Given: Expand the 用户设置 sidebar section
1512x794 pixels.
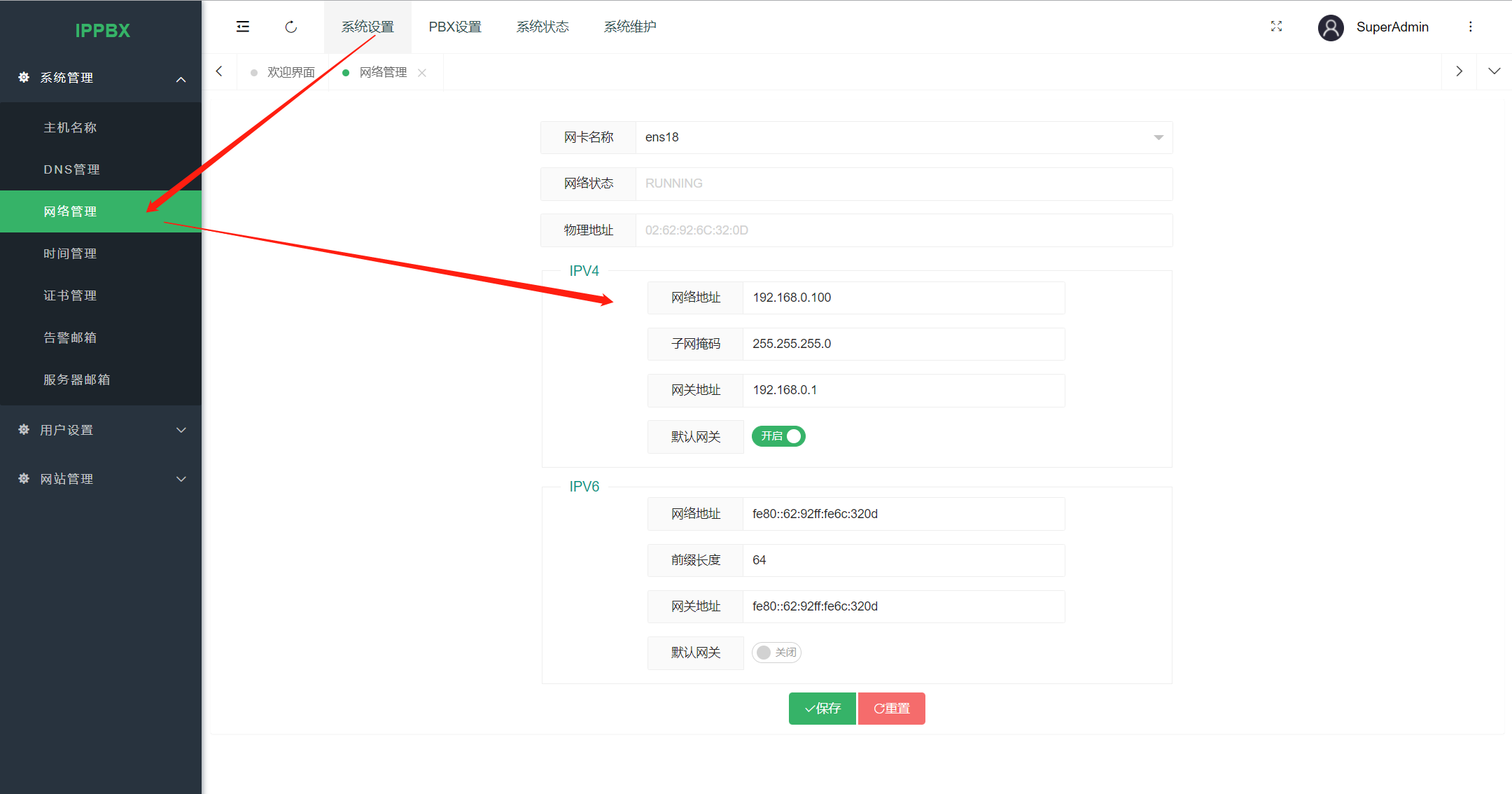Looking at the screenshot, I should 101,430.
